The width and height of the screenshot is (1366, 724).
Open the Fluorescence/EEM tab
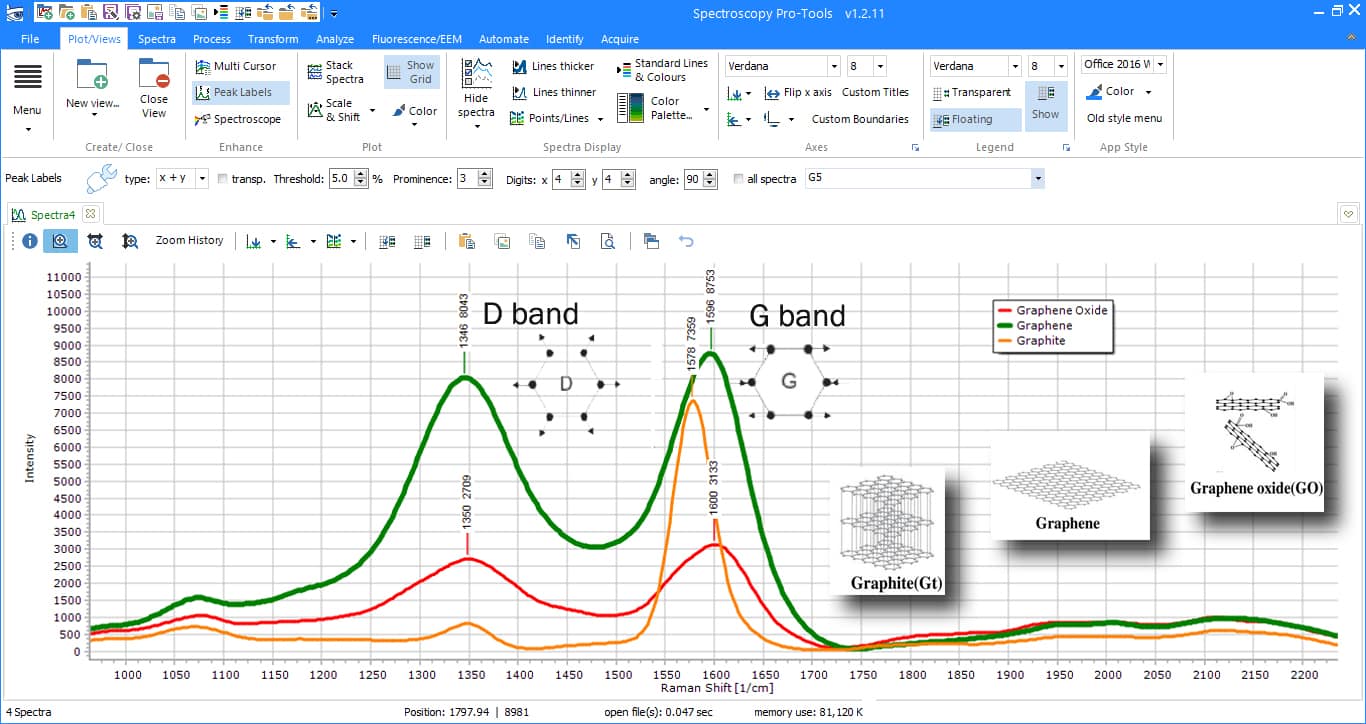coord(414,39)
